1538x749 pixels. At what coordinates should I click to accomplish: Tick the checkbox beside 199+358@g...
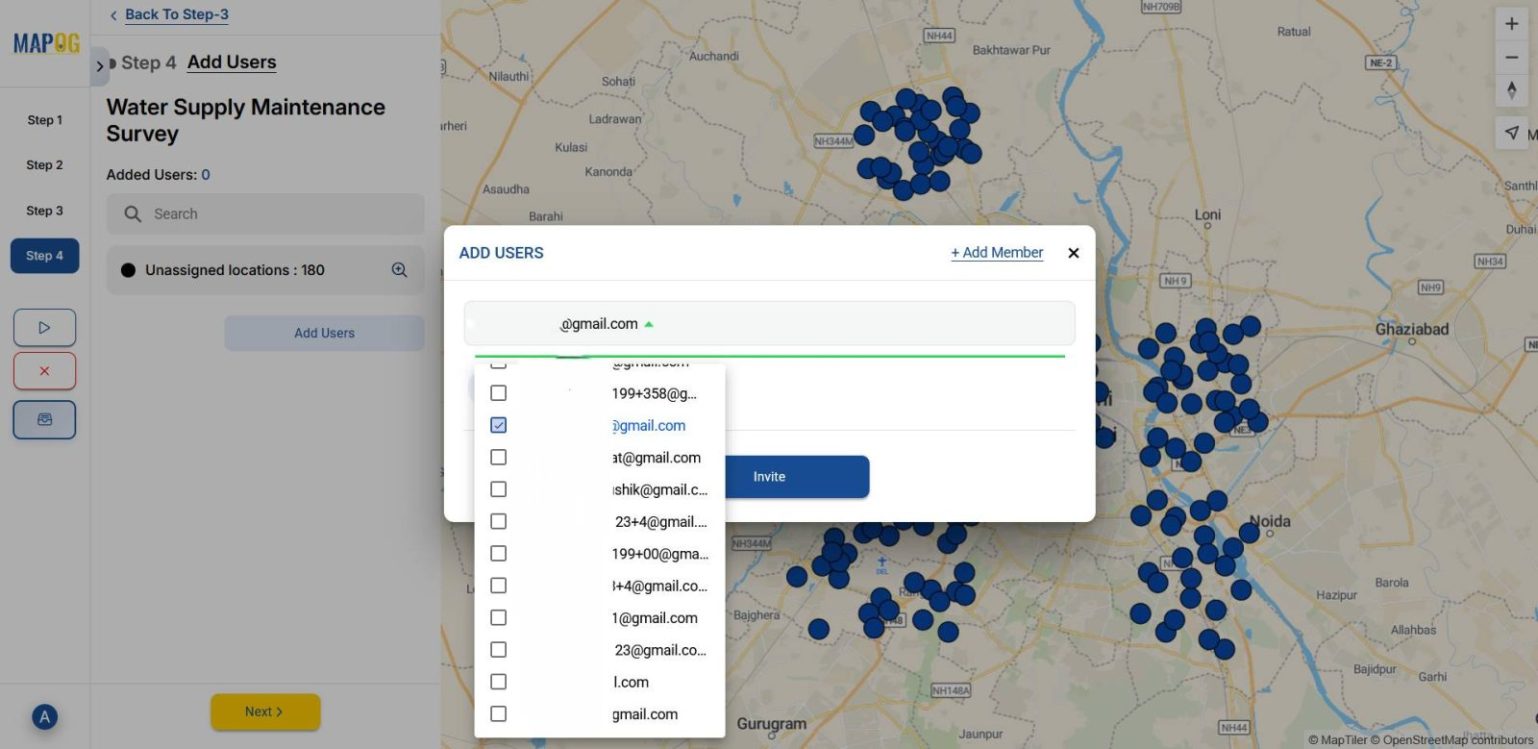point(498,392)
